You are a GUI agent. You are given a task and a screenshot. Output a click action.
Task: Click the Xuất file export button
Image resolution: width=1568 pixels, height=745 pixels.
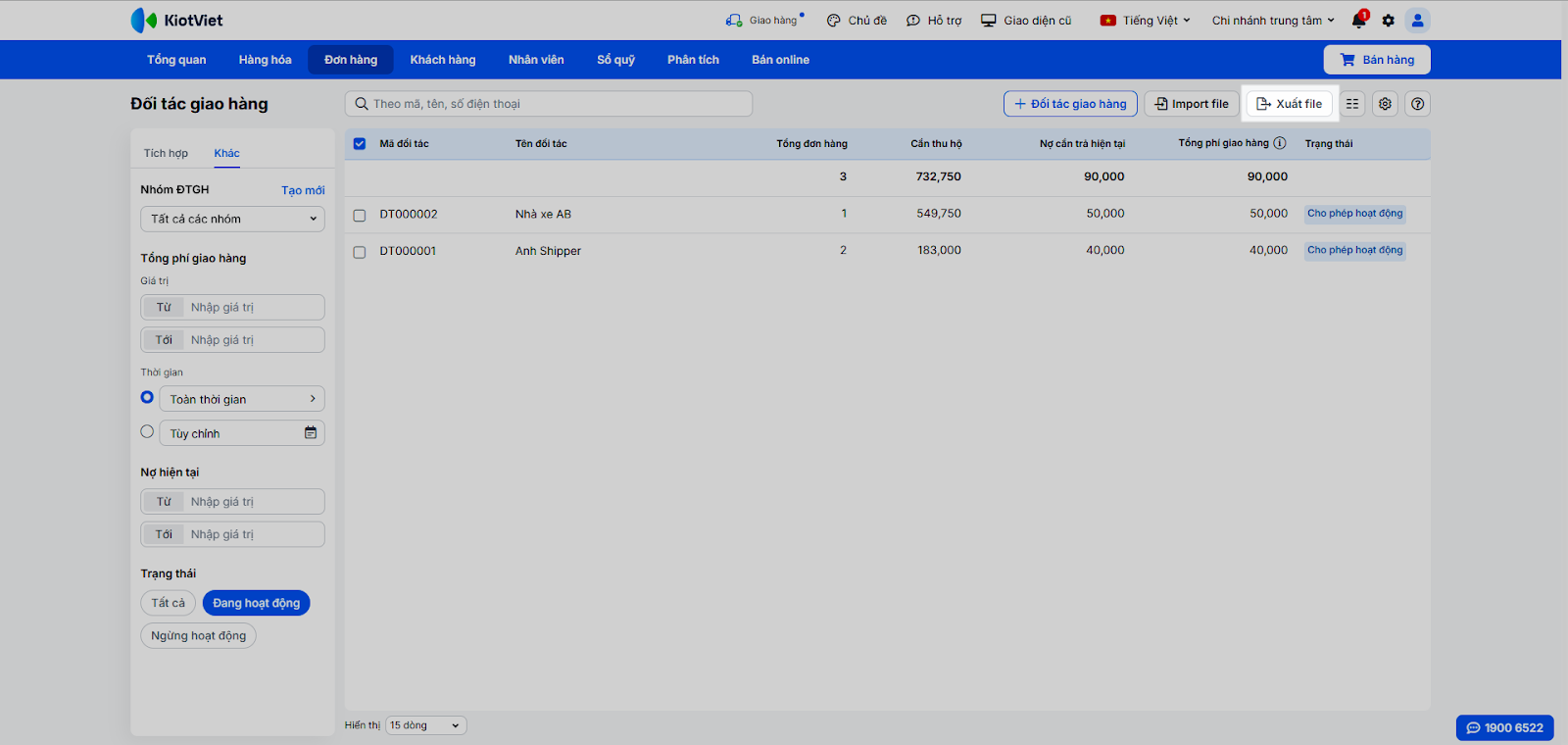point(1290,104)
